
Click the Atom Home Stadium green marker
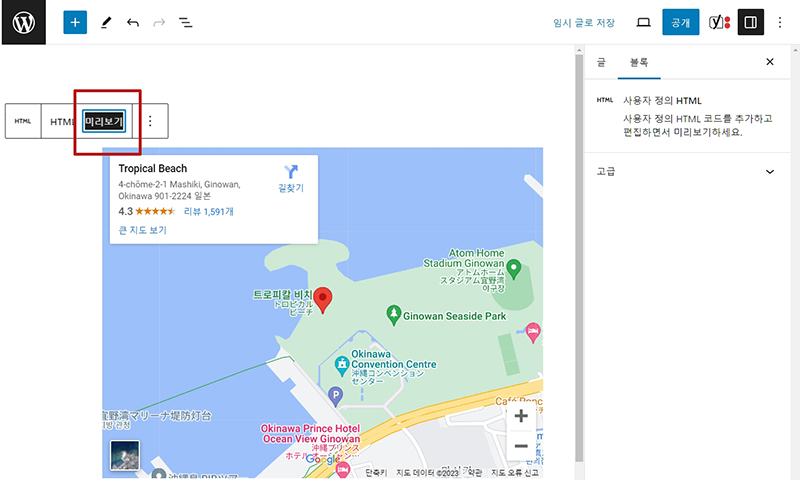pyautogui.click(x=514, y=269)
